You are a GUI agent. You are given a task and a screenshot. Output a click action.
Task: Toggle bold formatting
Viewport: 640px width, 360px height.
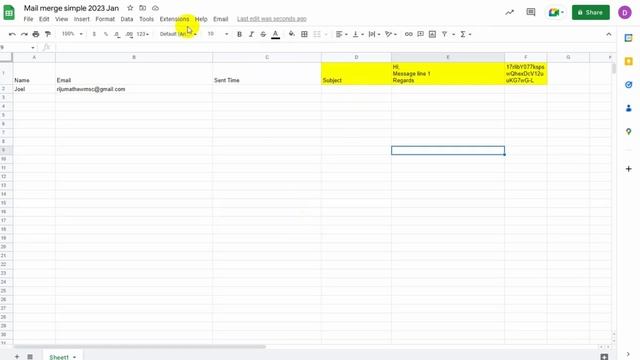[x=239, y=34]
